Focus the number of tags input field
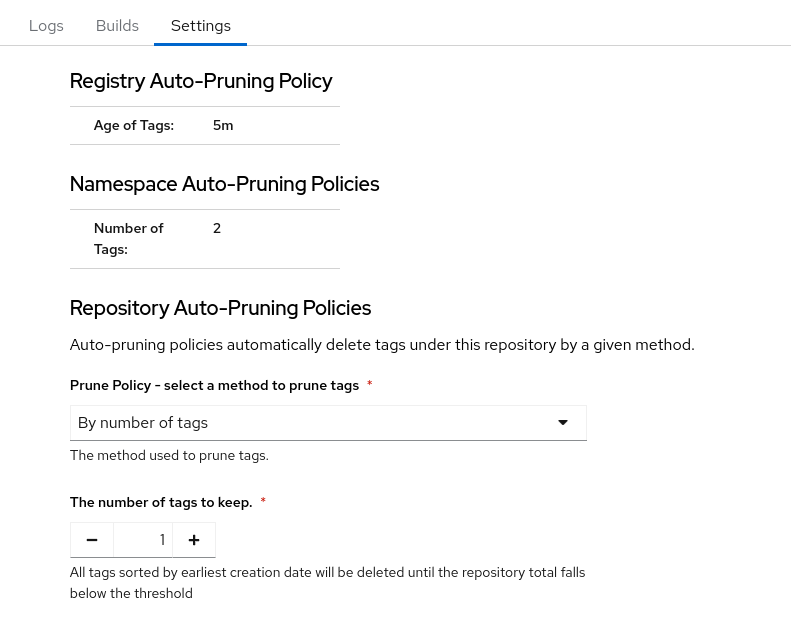 point(143,540)
